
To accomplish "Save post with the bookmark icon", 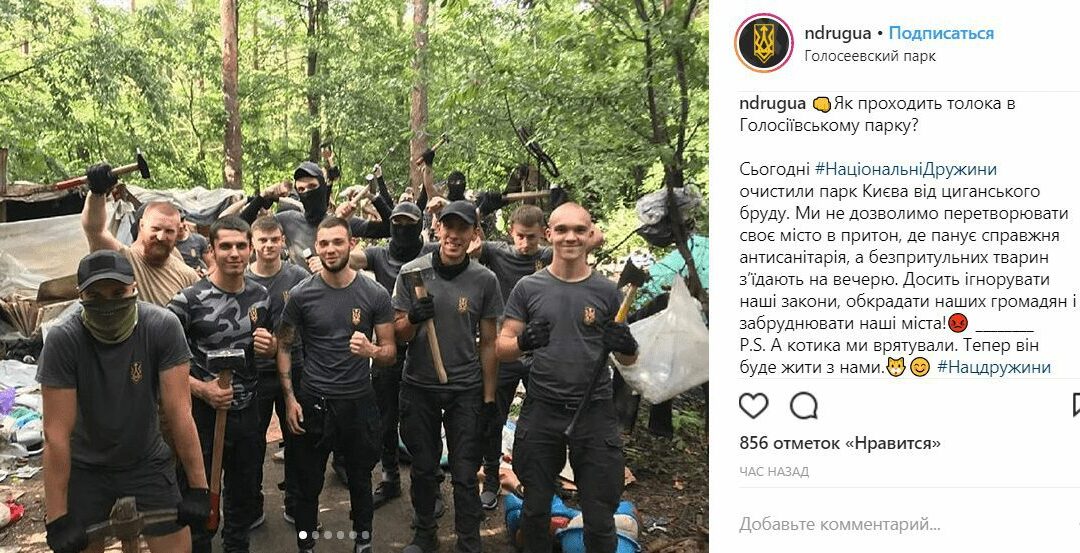I will tap(1076, 406).
